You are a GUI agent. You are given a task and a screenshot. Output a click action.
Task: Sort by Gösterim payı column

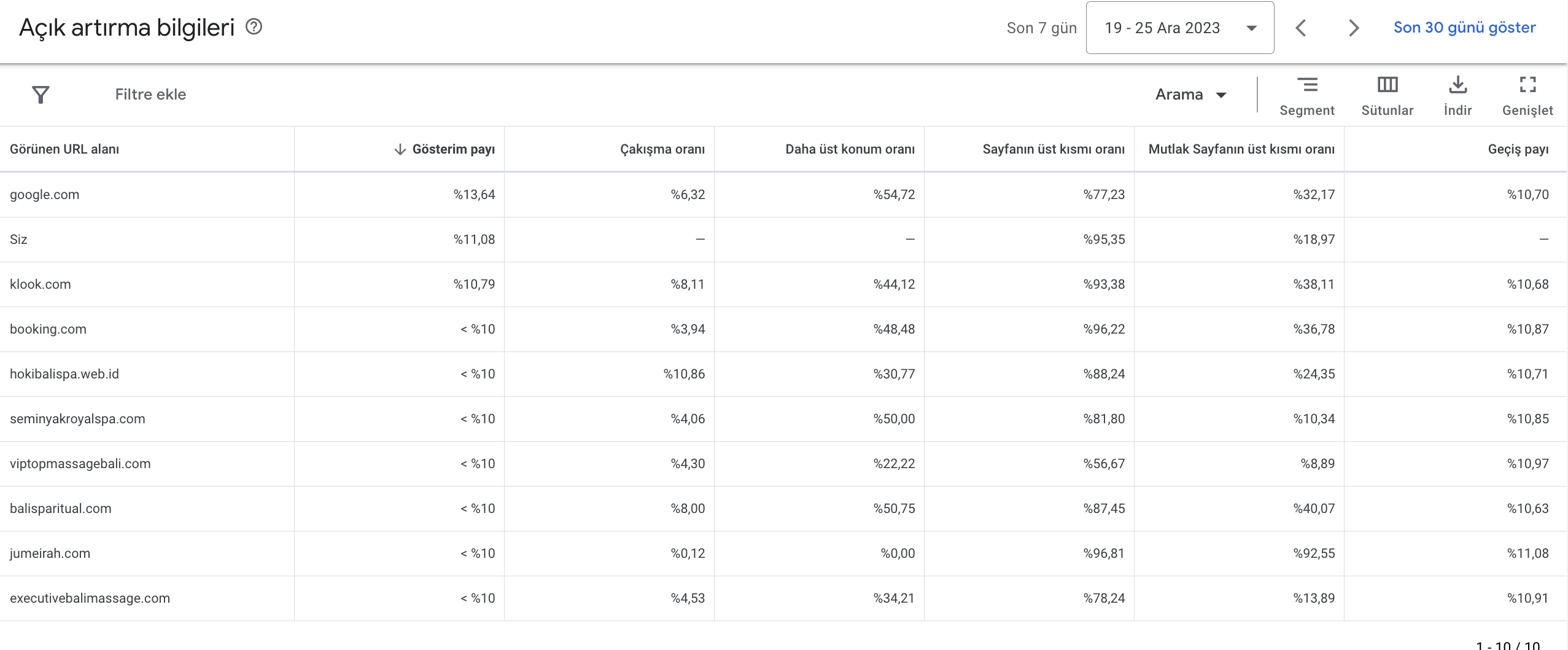[444, 149]
